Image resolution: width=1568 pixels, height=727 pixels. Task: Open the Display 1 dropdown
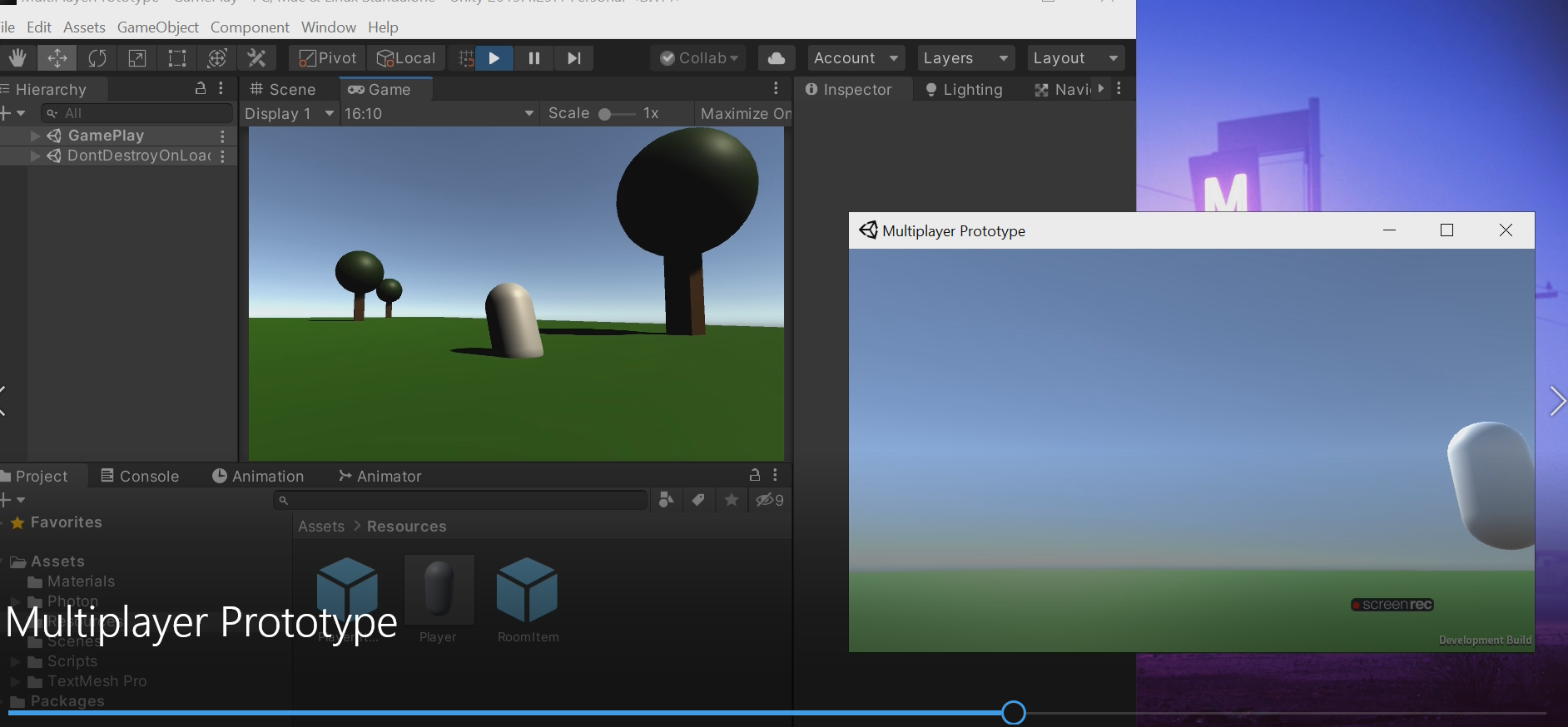click(x=289, y=114)
